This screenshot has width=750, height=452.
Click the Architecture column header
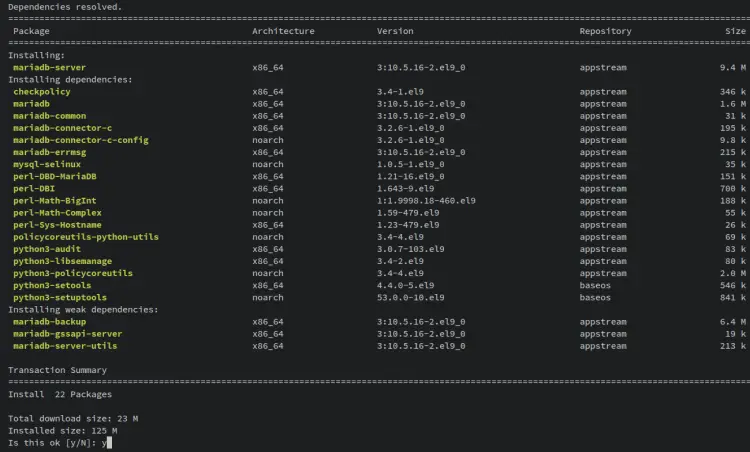click(283, 31)
